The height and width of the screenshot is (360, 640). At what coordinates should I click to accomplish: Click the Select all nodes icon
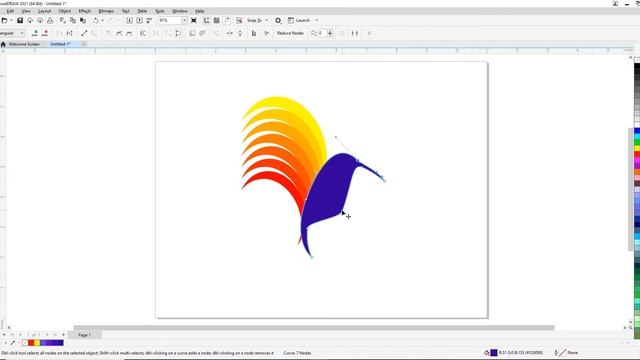(x=267, y=33)
